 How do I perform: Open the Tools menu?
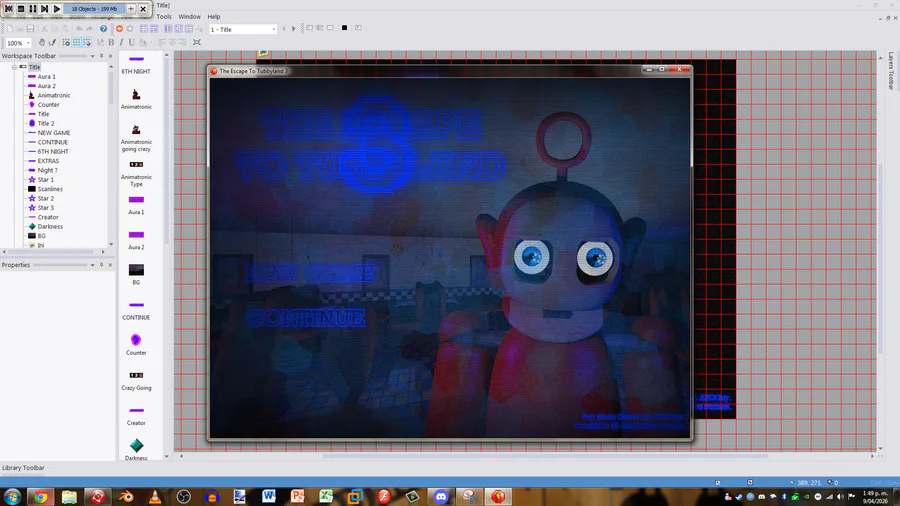(164, 17)
